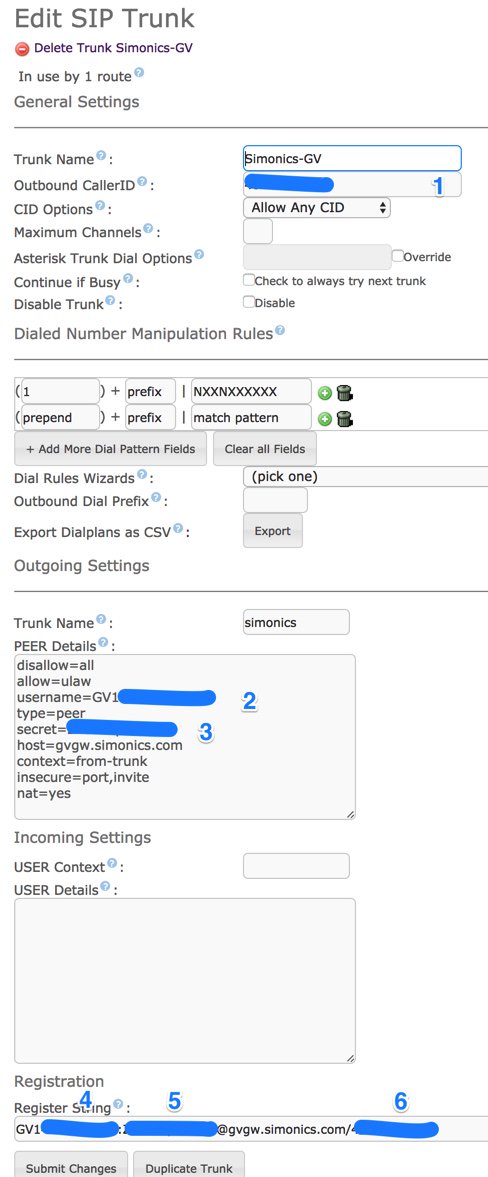Click the Asterisk Trunk Dial Options field
The image size is (488, 1177).
coord(317,257)
